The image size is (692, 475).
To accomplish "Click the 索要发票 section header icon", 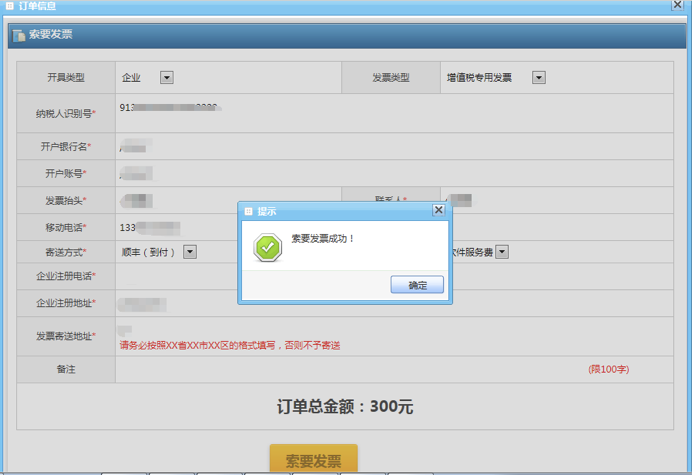I will tap(18, 35).
